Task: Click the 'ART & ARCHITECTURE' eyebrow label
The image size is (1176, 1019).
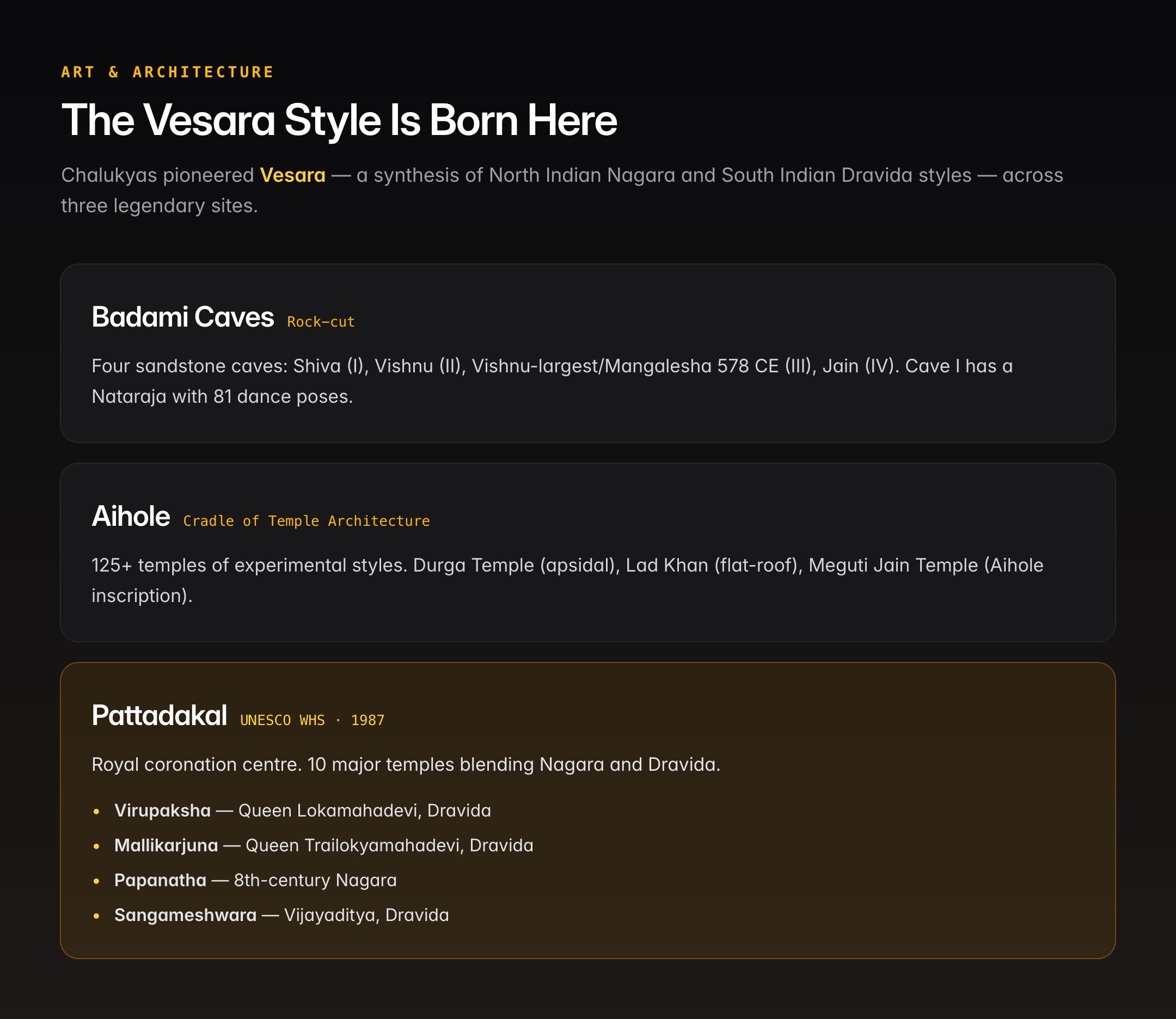Action: [x=167, y=72]
